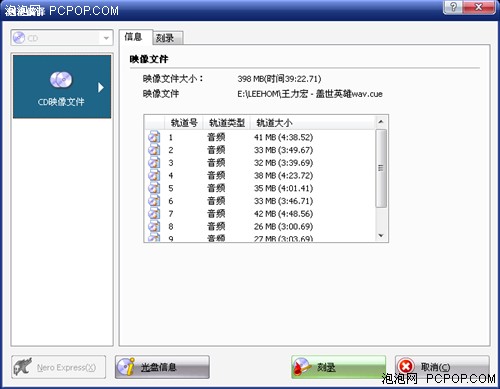Viewport: 500px width, 389px height.
Task: Open Nero Express(X) button
Action: point(59,367)
